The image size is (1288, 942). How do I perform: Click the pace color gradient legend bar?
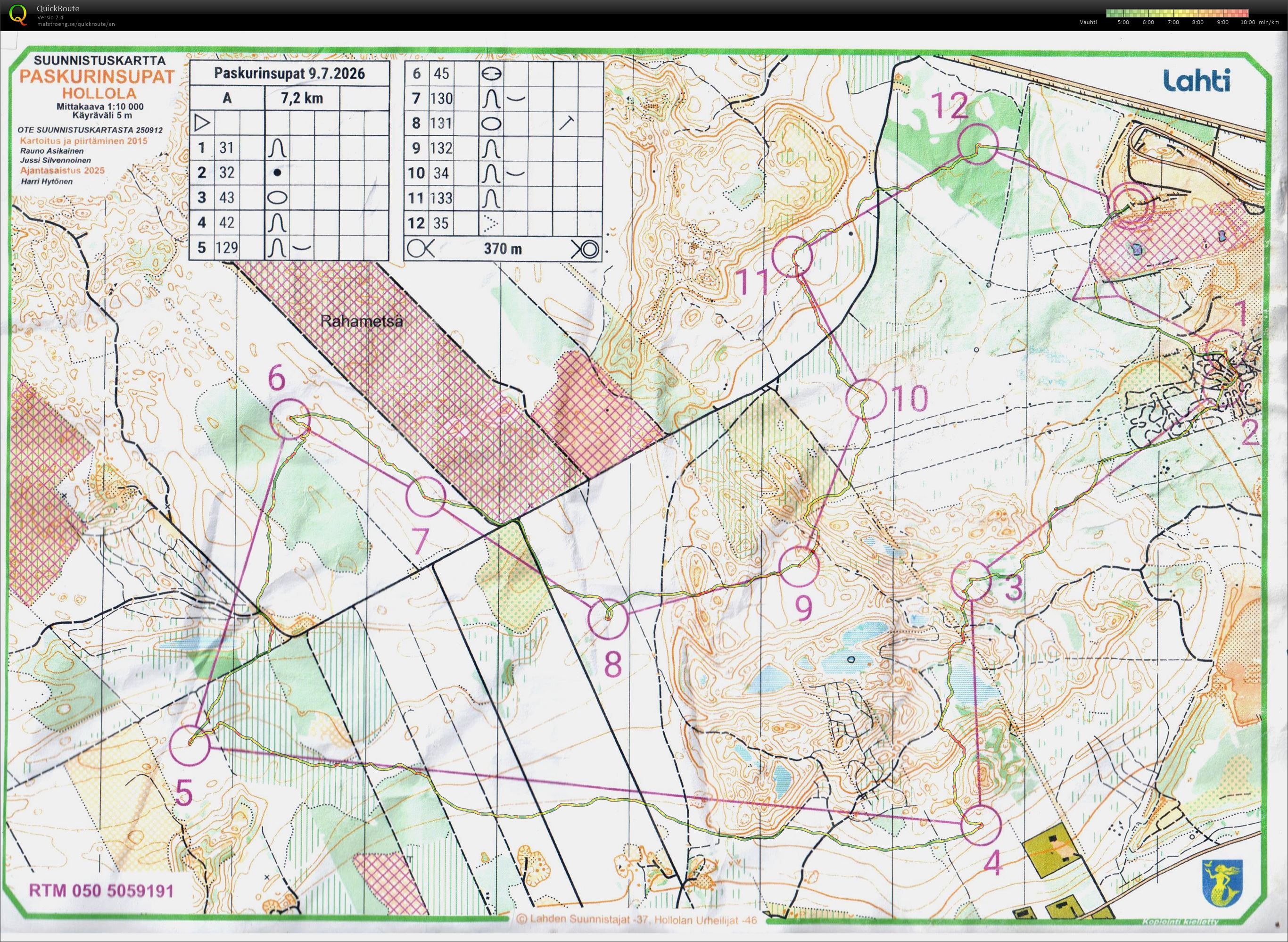1177,13
